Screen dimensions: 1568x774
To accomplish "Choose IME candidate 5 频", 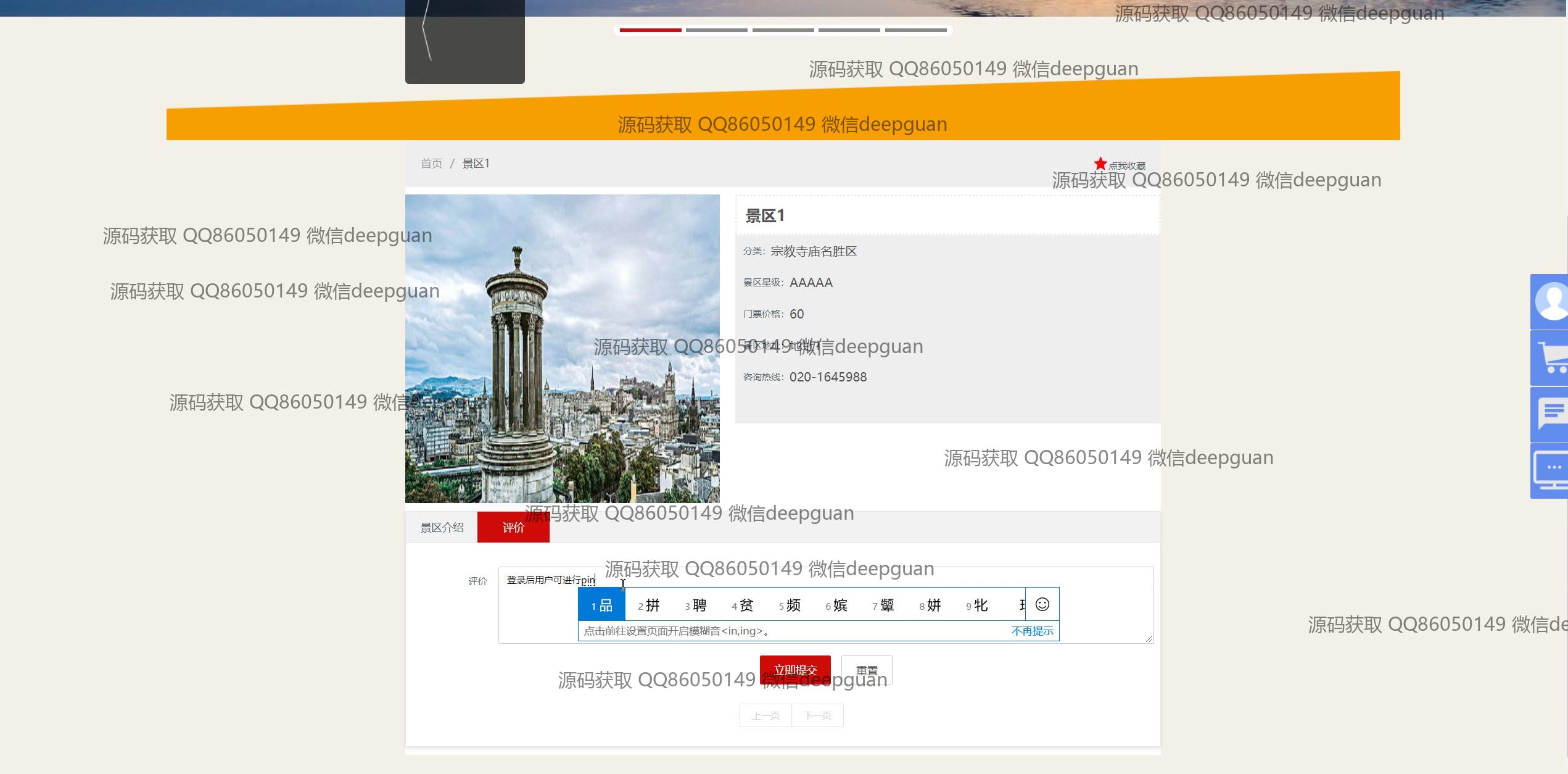I will 790,605.
